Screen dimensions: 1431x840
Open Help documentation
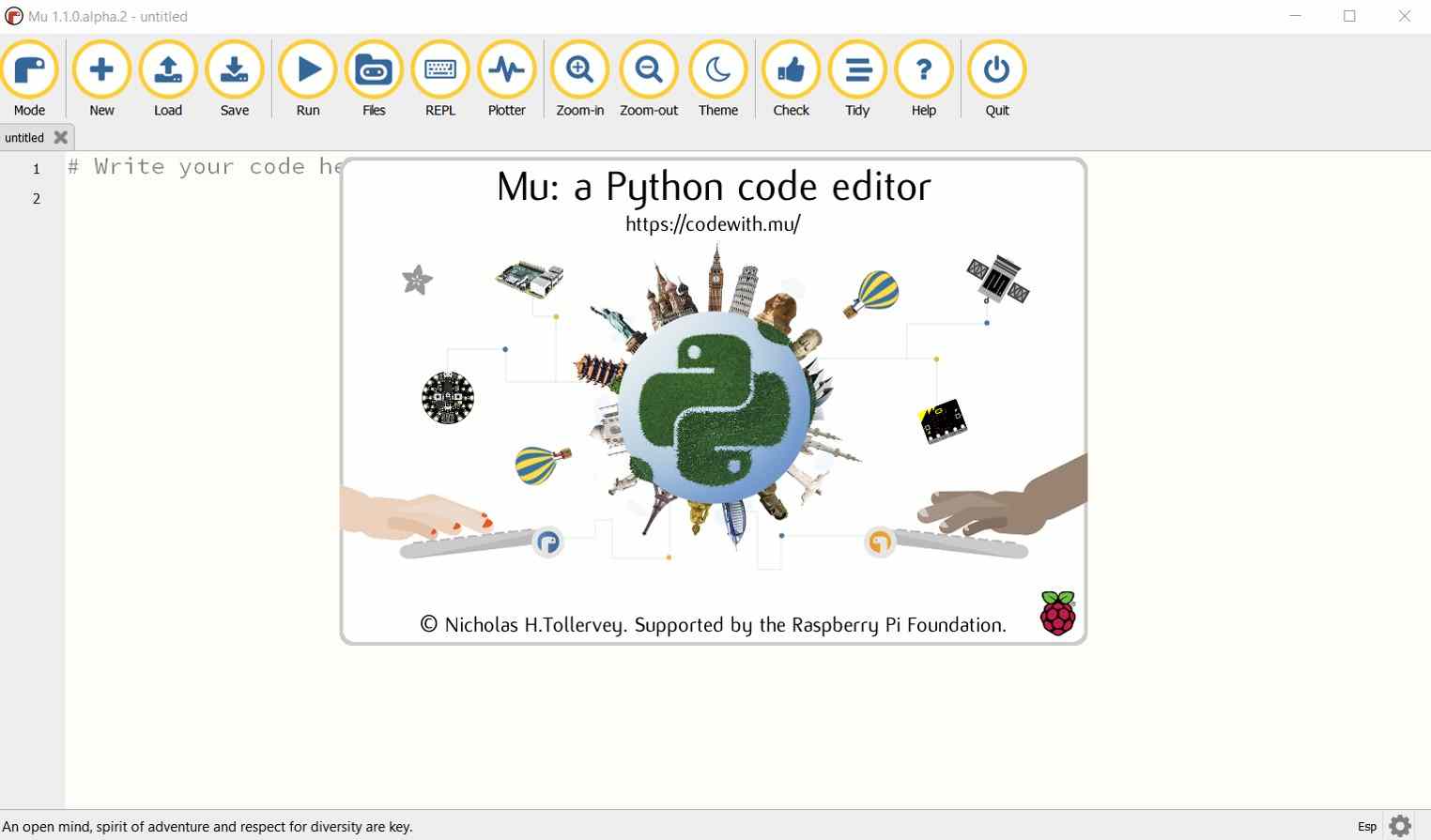924,79
